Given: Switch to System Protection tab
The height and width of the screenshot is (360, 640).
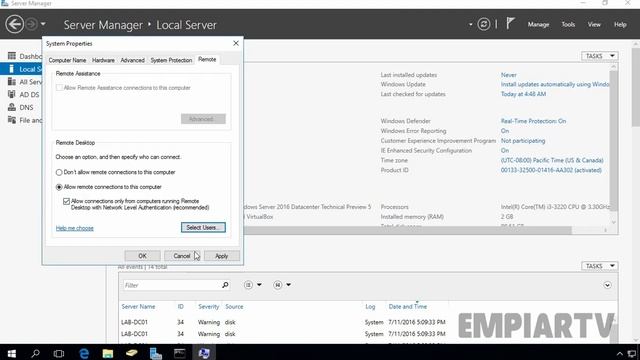Looking at the screenshot, I should [x=171, y=60].
